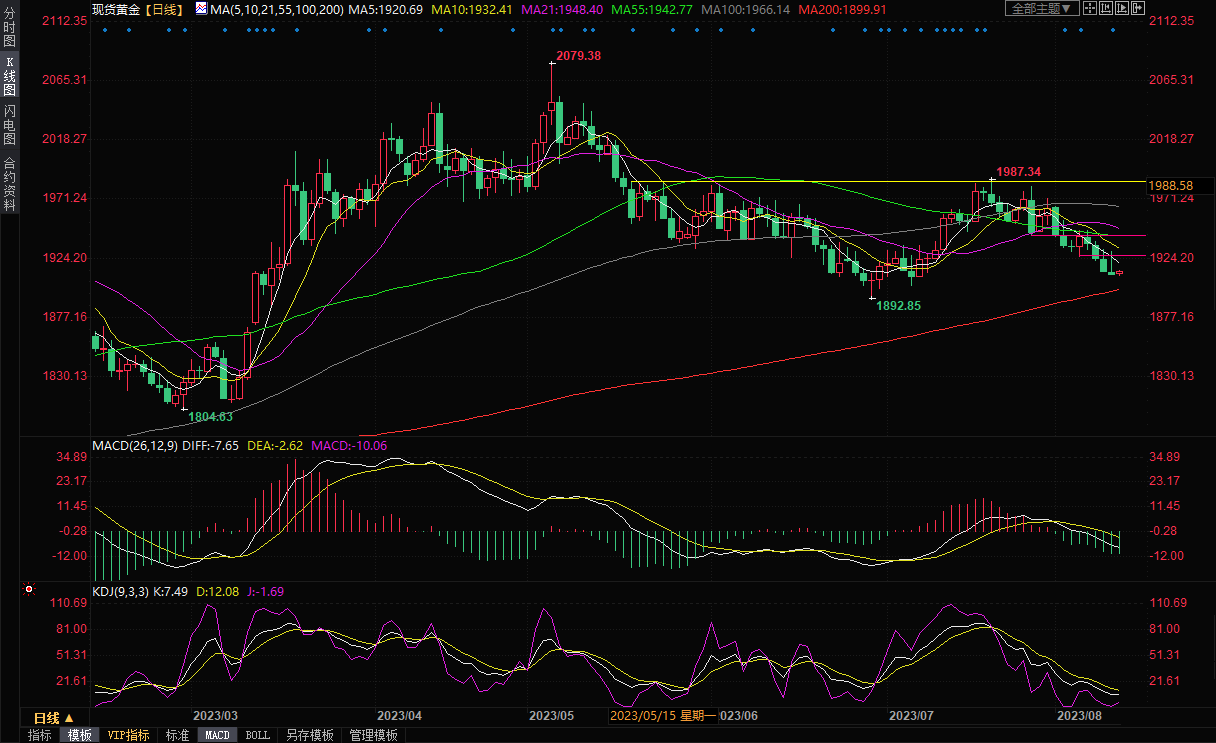Click the measure range icon at top right
1216x743 pixels.
tap(1106, 8)
